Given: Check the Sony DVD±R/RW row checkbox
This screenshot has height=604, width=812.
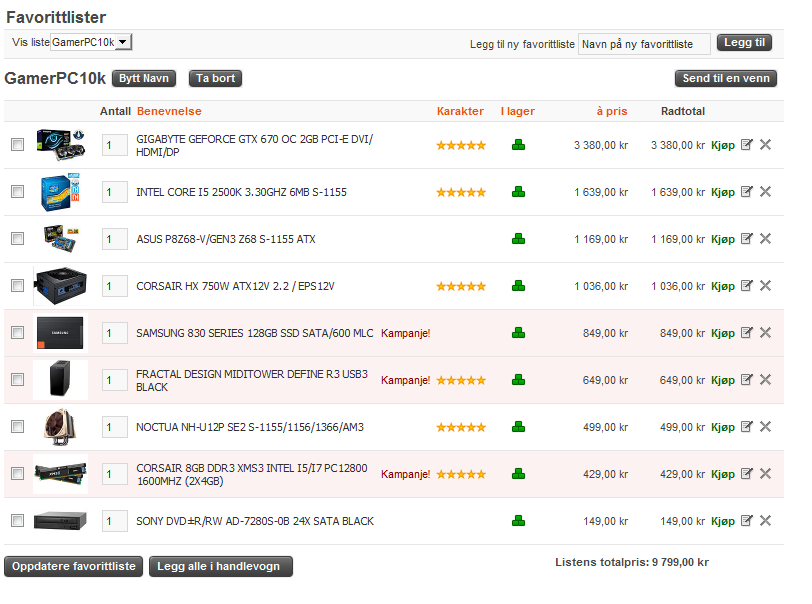Looking at the screenshot, I should 17,521.
